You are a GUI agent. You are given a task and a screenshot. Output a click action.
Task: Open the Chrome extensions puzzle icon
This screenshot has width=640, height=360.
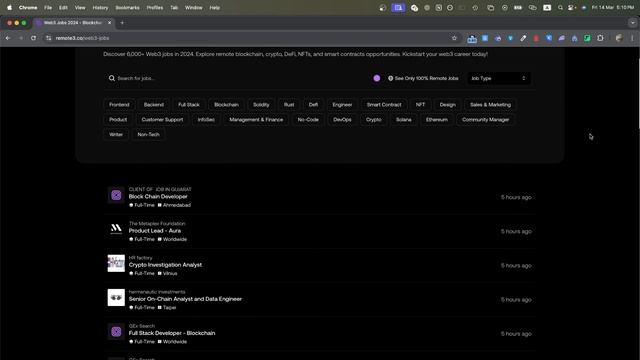click(600, 38)
